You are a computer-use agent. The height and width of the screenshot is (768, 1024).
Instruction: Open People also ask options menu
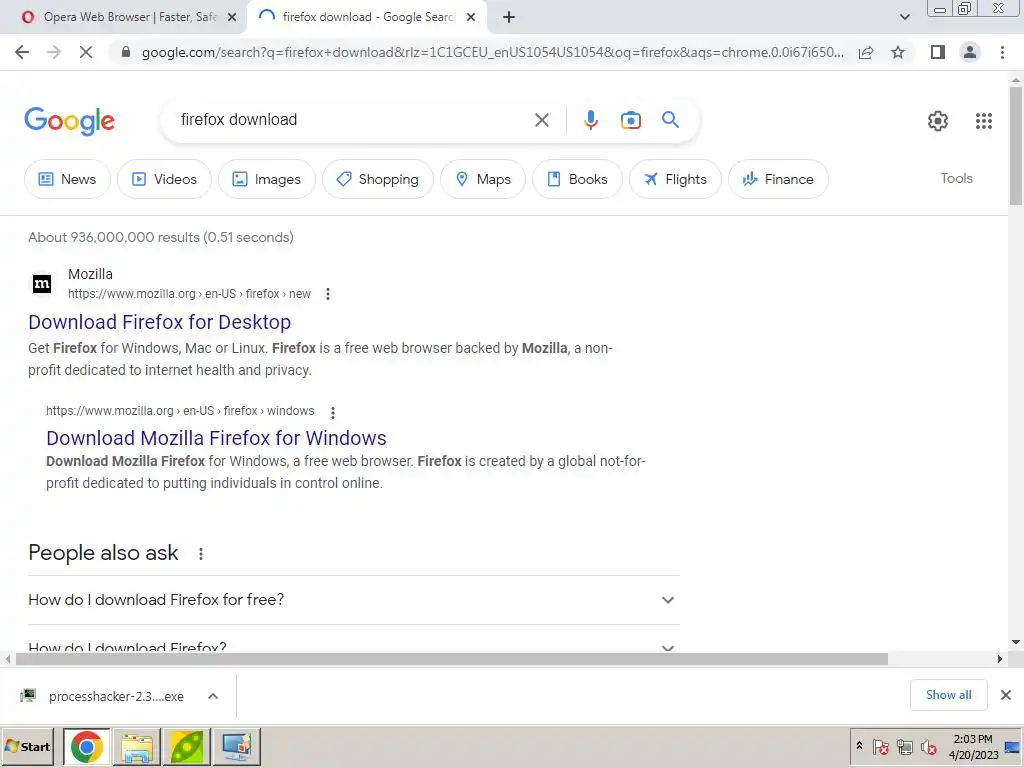pyautogui.click(x=200, y=554)
